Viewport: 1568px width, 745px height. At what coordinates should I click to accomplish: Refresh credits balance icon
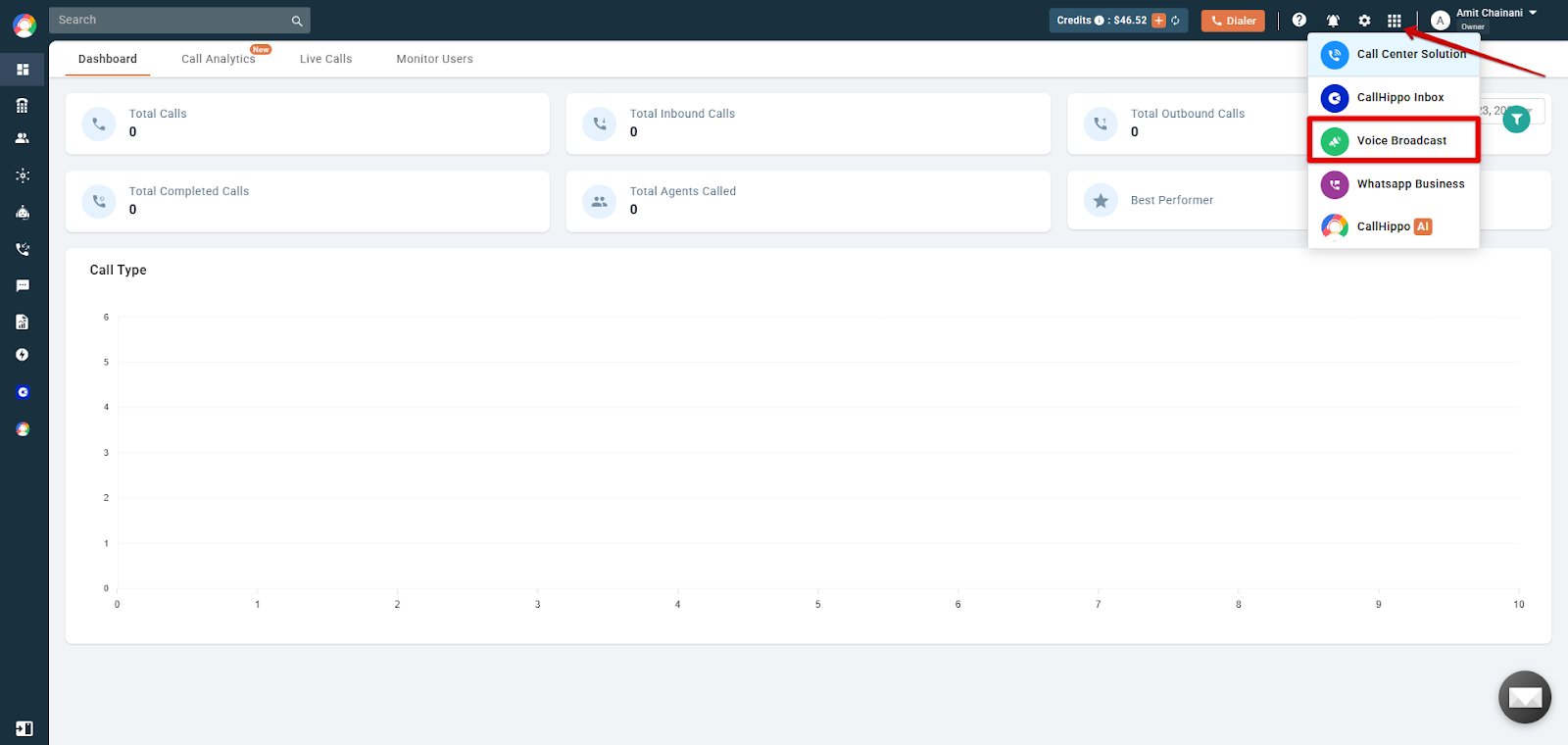pos(1175,21)
